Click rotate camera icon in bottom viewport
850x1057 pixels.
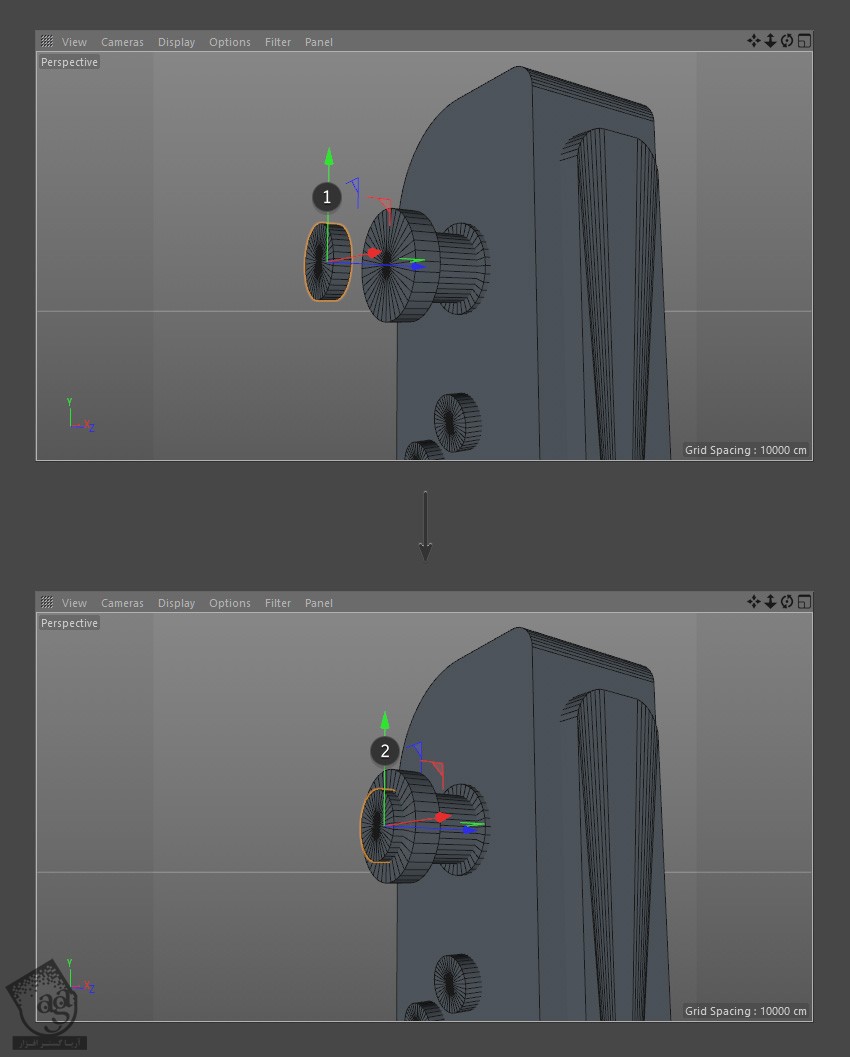click(787, 602)
